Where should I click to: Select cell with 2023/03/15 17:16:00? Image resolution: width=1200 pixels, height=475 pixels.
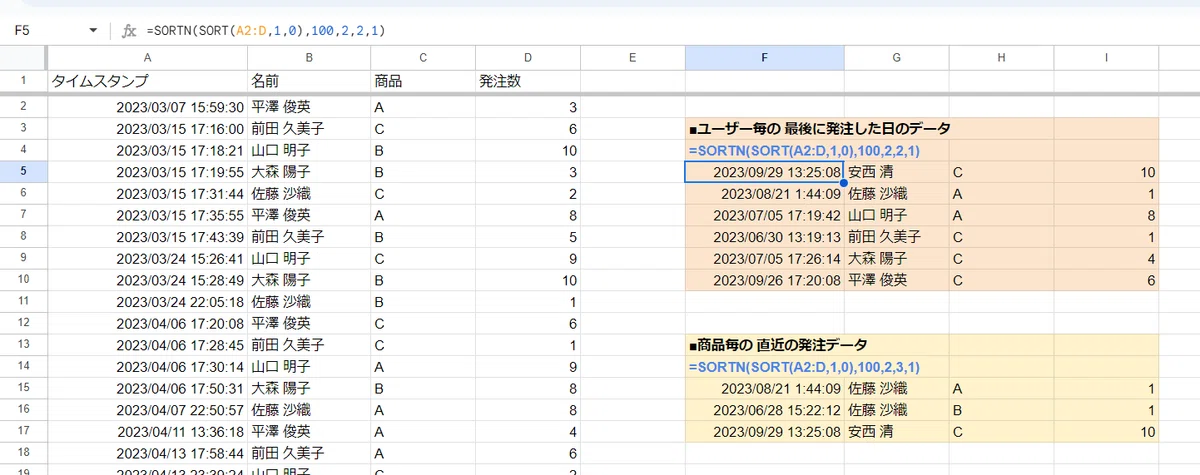pyautogui.click(x=147, y=129)
